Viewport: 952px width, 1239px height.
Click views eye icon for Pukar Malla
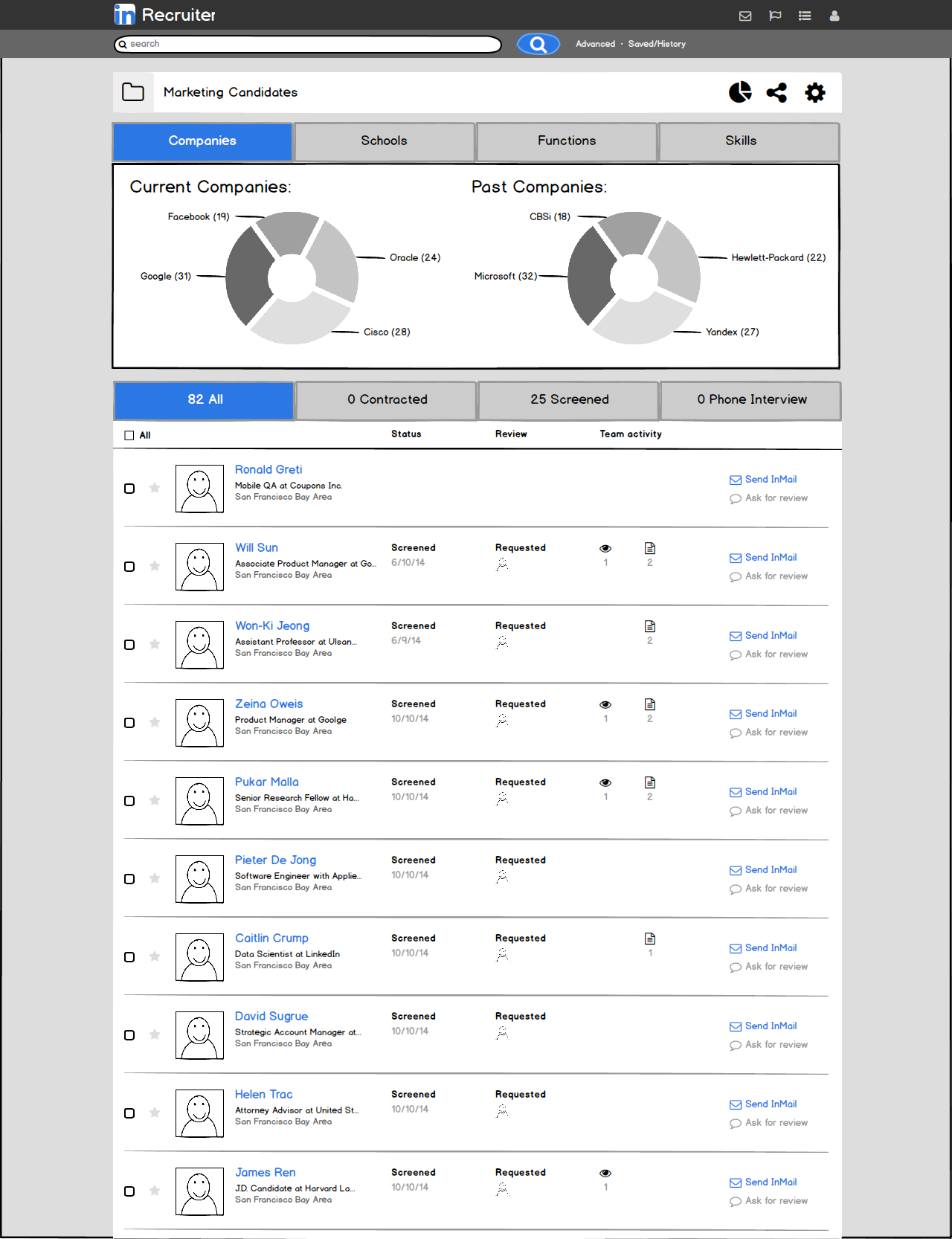click(x=605, y=783)
